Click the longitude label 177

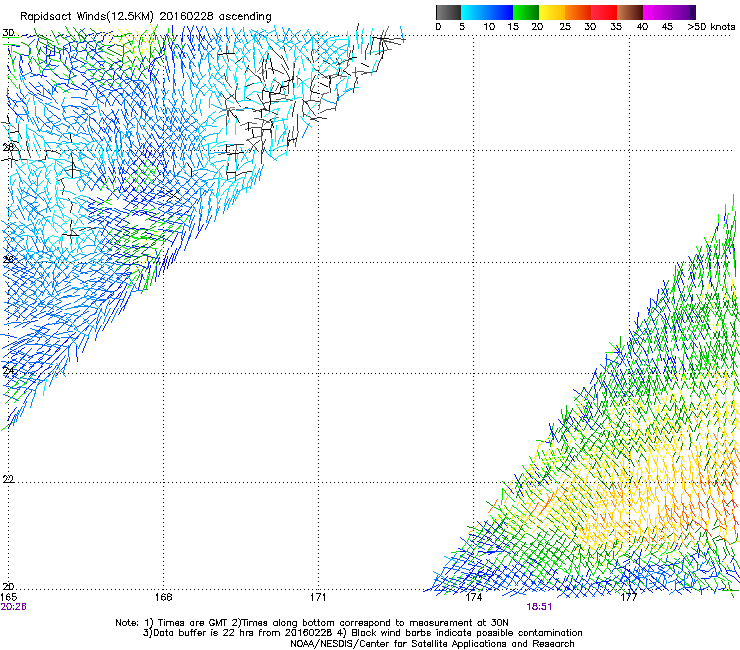point(629,597)
